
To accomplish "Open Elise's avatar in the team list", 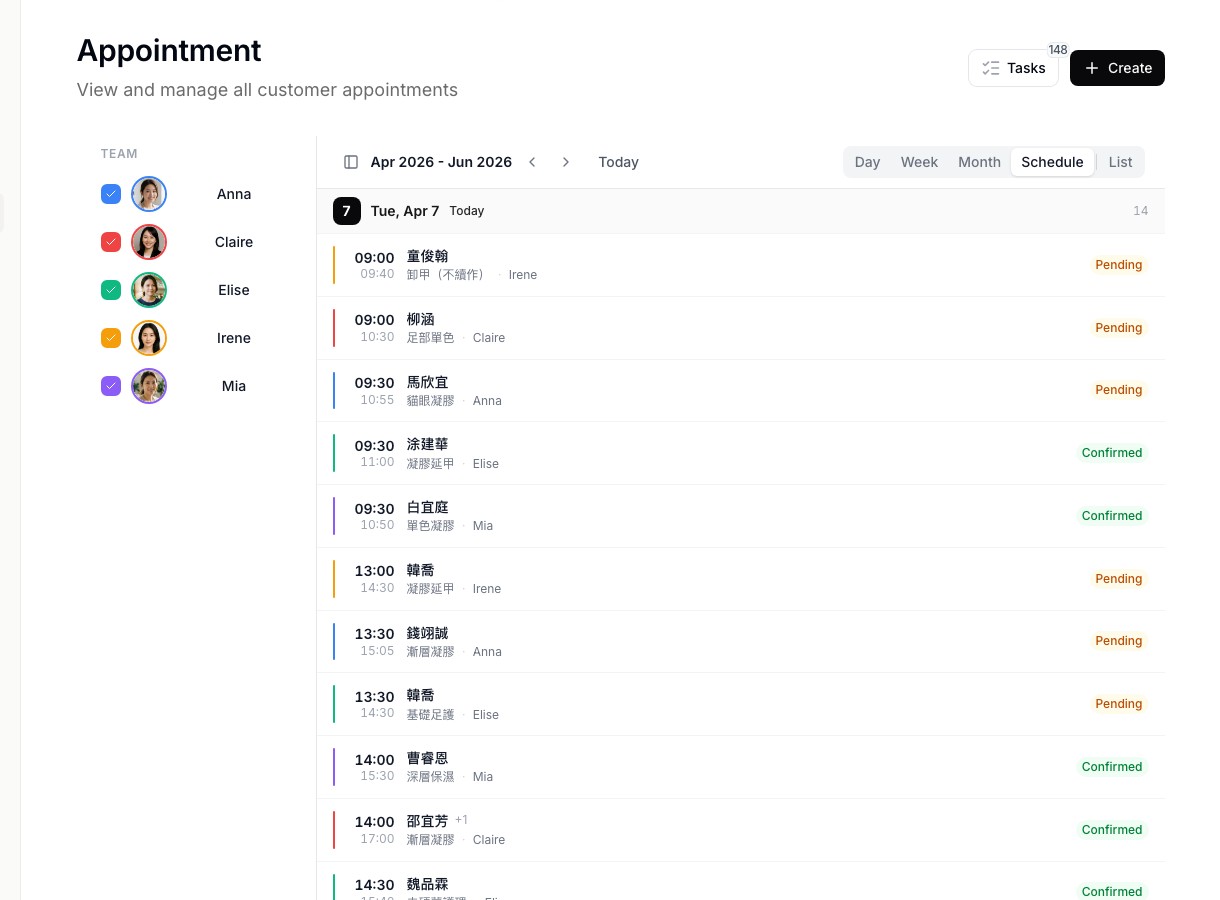I will pyautogui.click(x=148, y=290).
